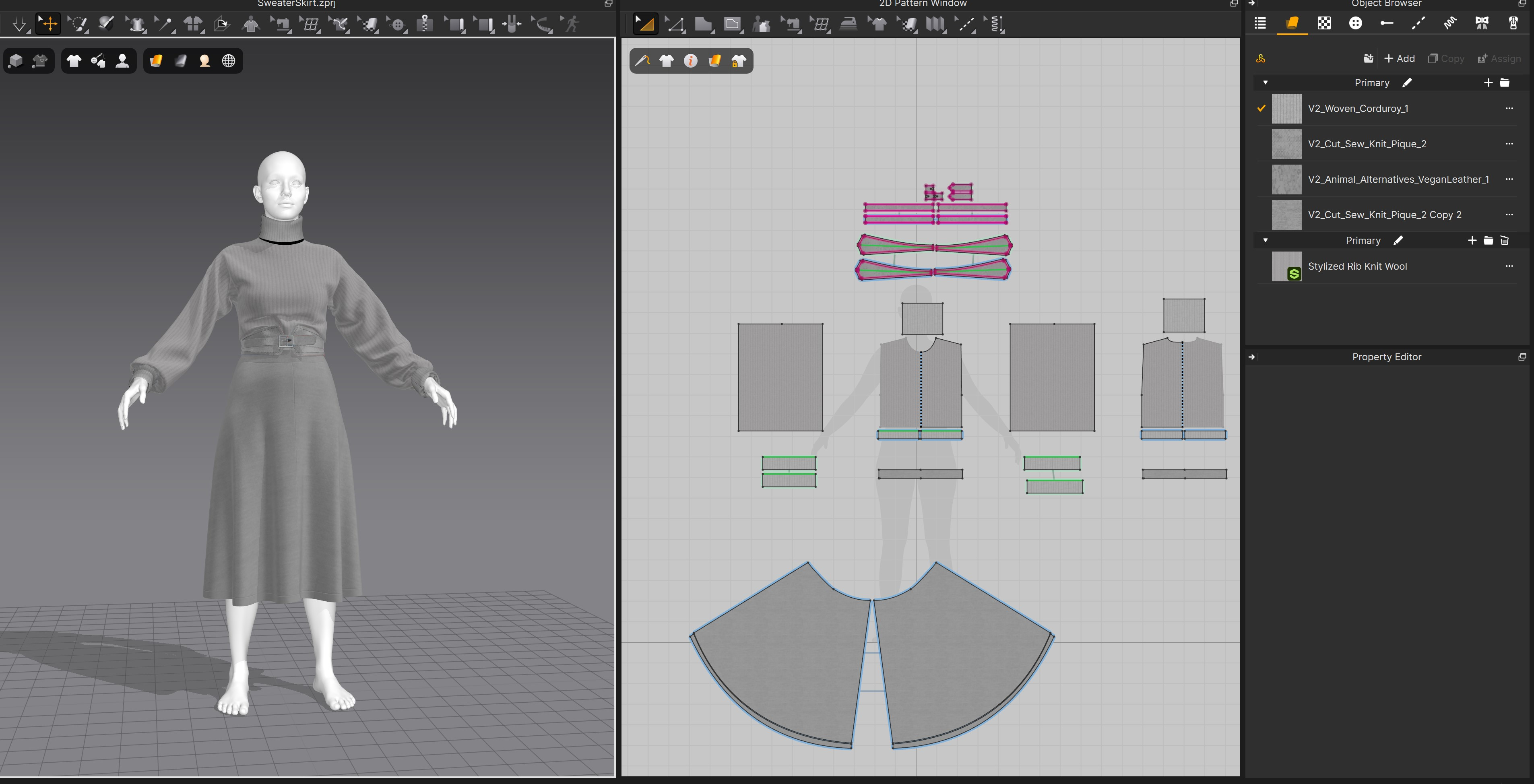Activate the steam iron tool in 2D toolbar
The image size is (1534, 784).
pos(848,25)
